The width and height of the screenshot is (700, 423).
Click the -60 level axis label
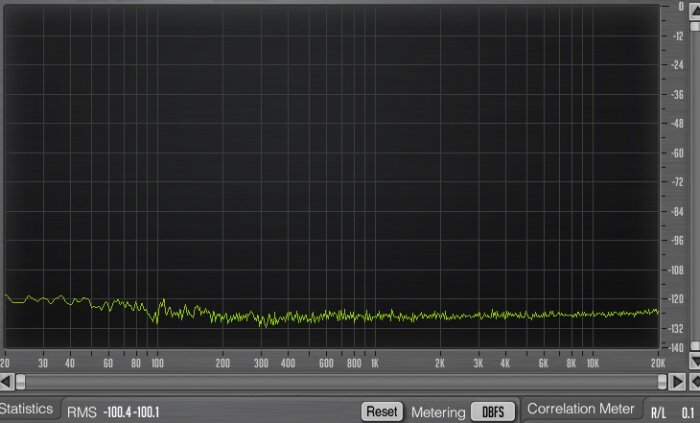point(677,153)
